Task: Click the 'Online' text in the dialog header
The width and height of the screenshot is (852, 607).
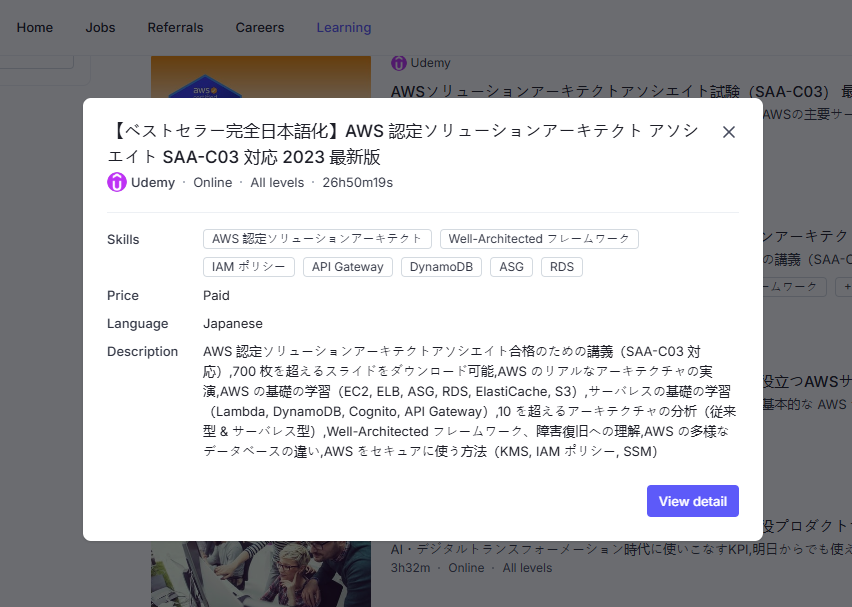Action: [213, 183]
